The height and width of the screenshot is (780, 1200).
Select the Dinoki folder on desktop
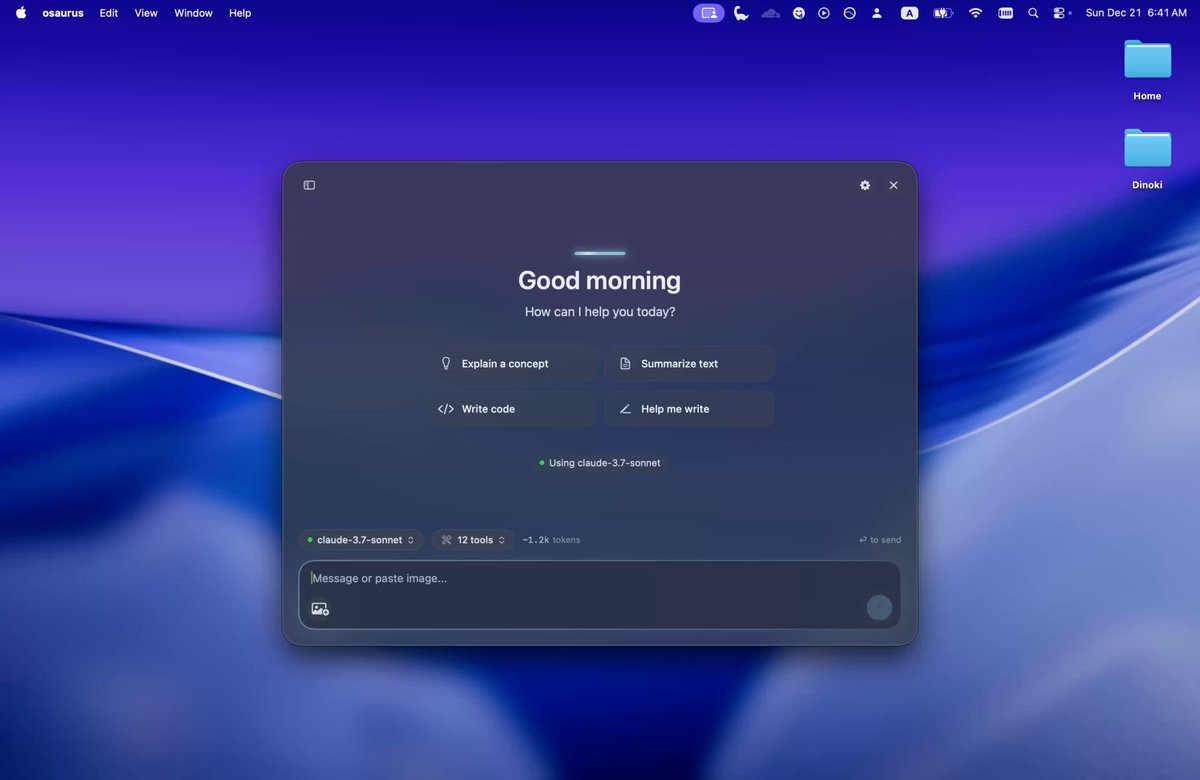pos(1147,158)
